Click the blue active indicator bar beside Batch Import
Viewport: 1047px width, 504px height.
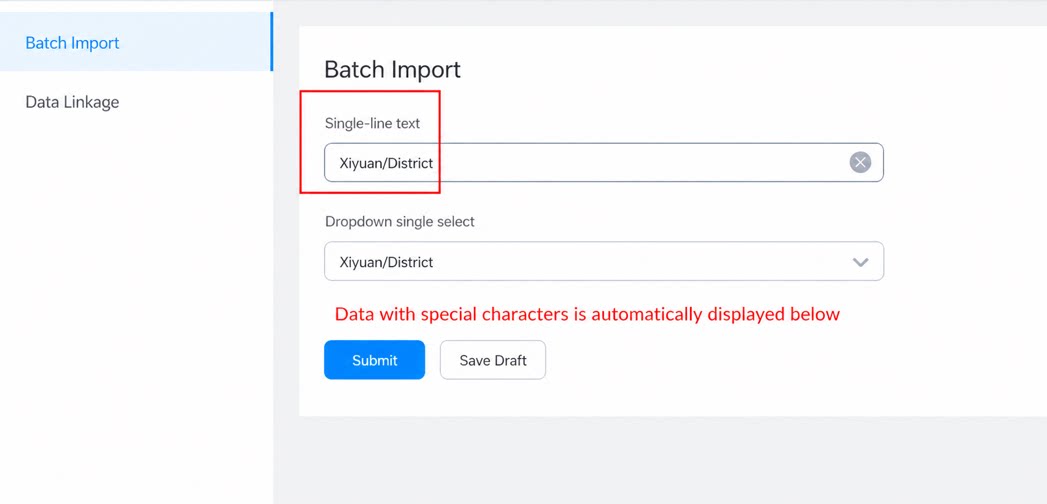271,41
